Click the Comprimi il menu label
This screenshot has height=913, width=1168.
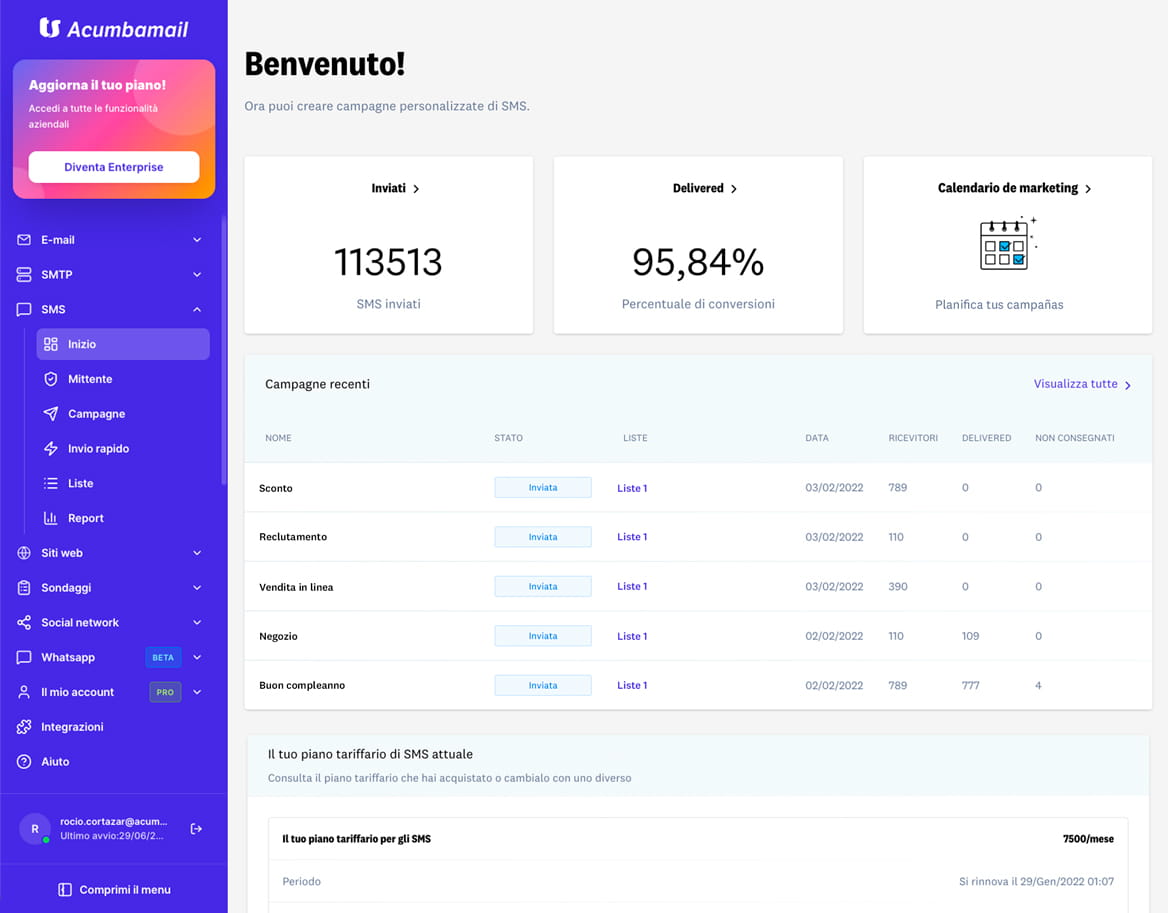tap(125, 890)
